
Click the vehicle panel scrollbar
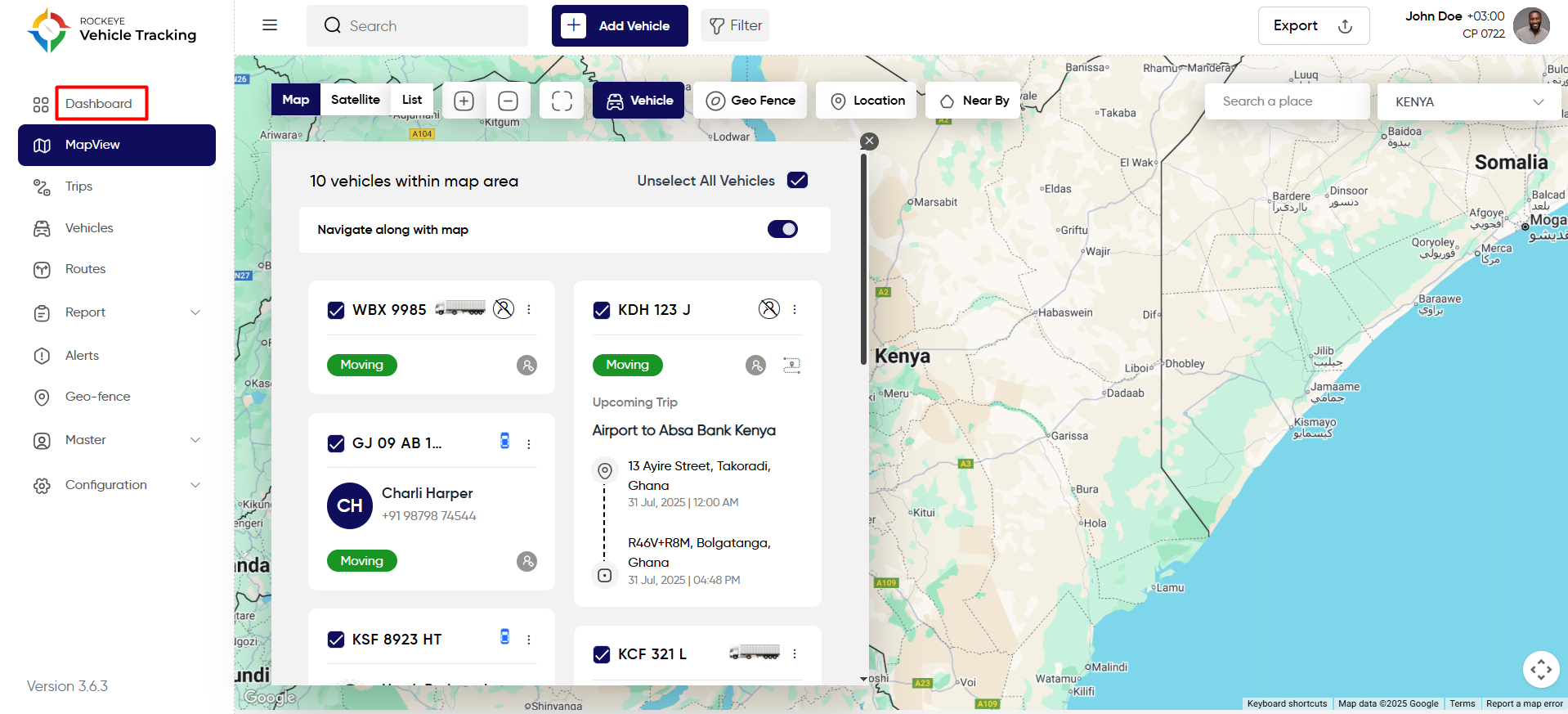[863, 258]
